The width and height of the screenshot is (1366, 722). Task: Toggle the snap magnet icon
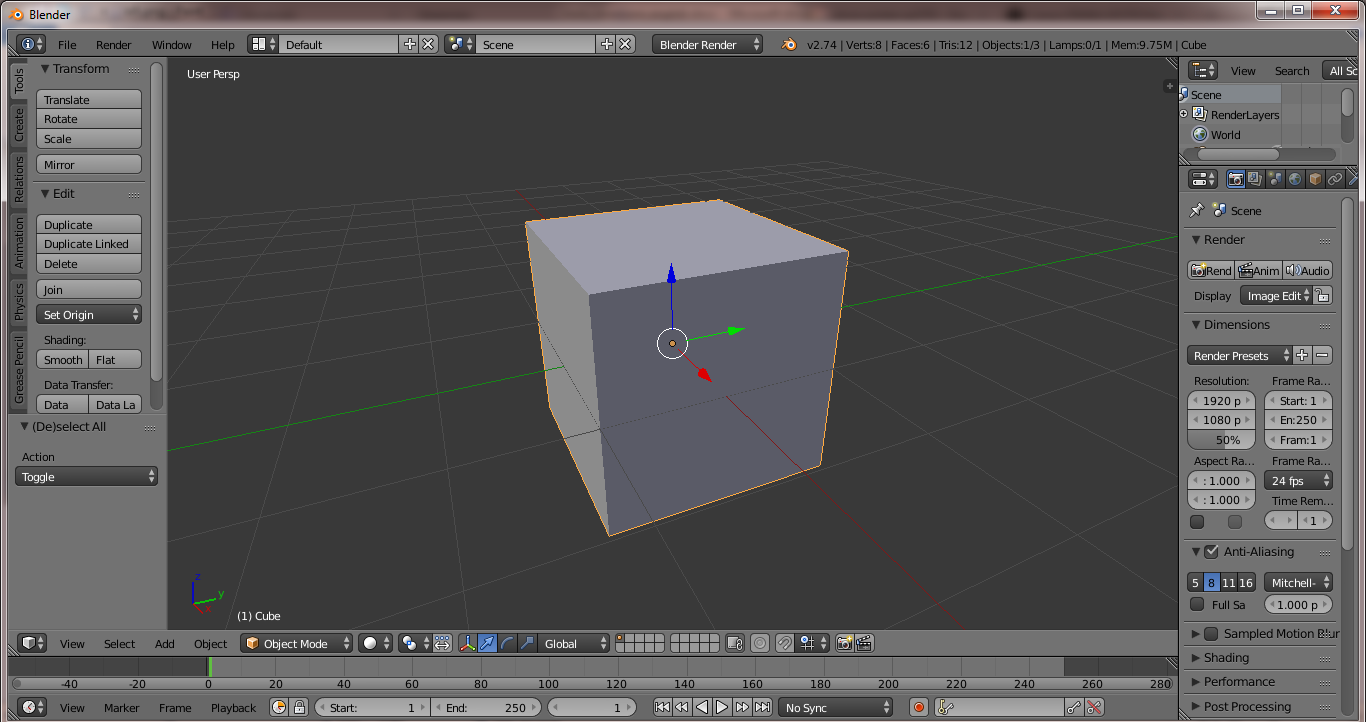pos(785,643)
